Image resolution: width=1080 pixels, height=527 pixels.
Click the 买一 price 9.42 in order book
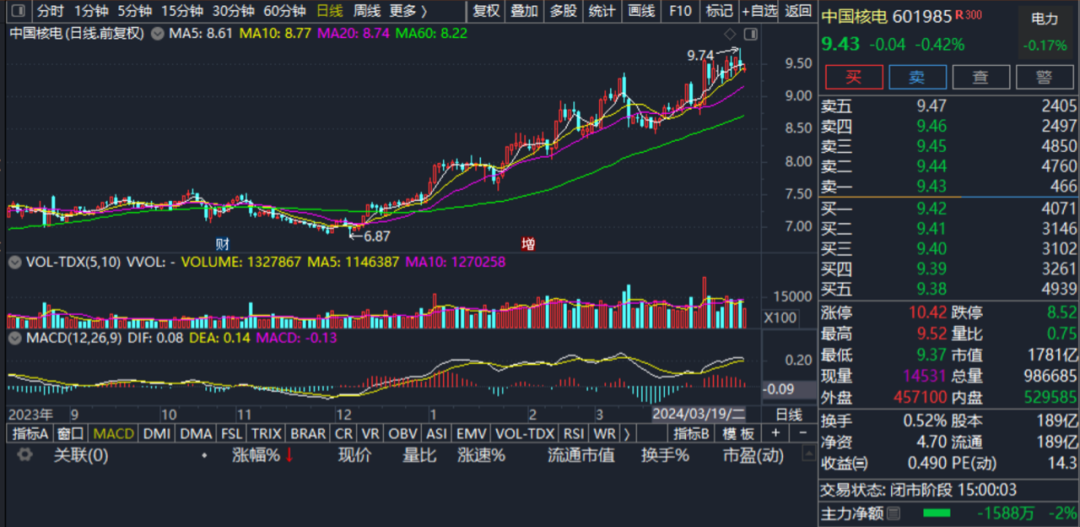click(932, 209)
